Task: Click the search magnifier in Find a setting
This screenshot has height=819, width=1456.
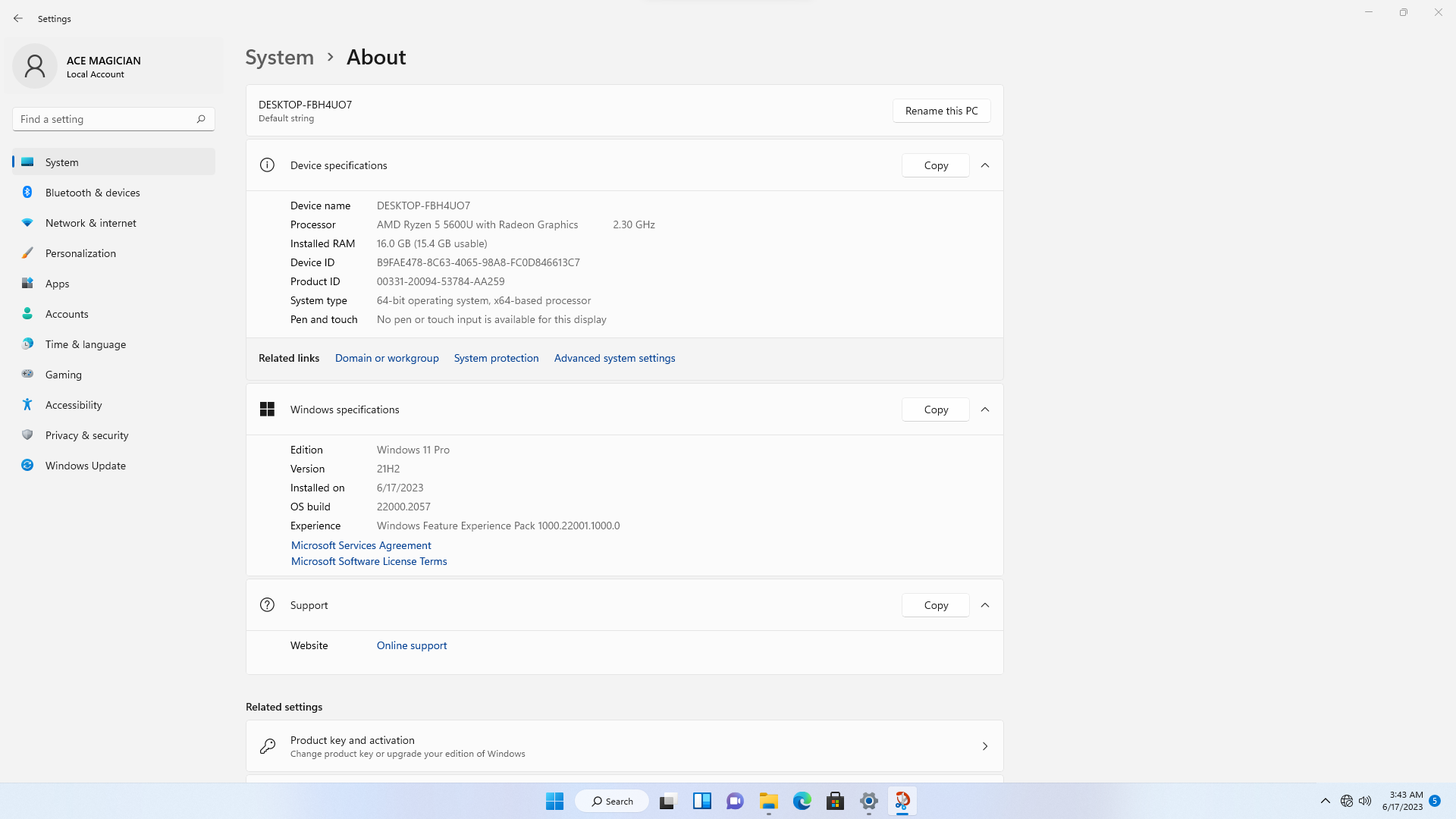Action: pos(201,119)
